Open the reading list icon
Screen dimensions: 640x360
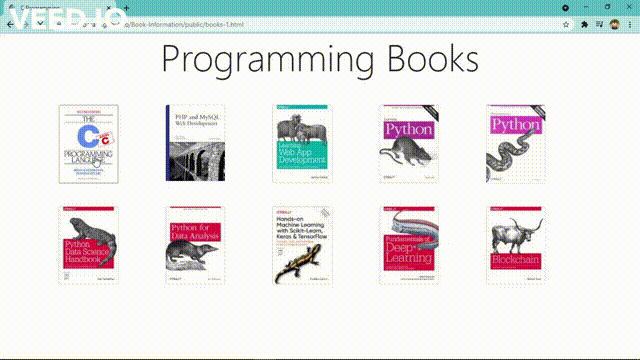coord(599,24)
